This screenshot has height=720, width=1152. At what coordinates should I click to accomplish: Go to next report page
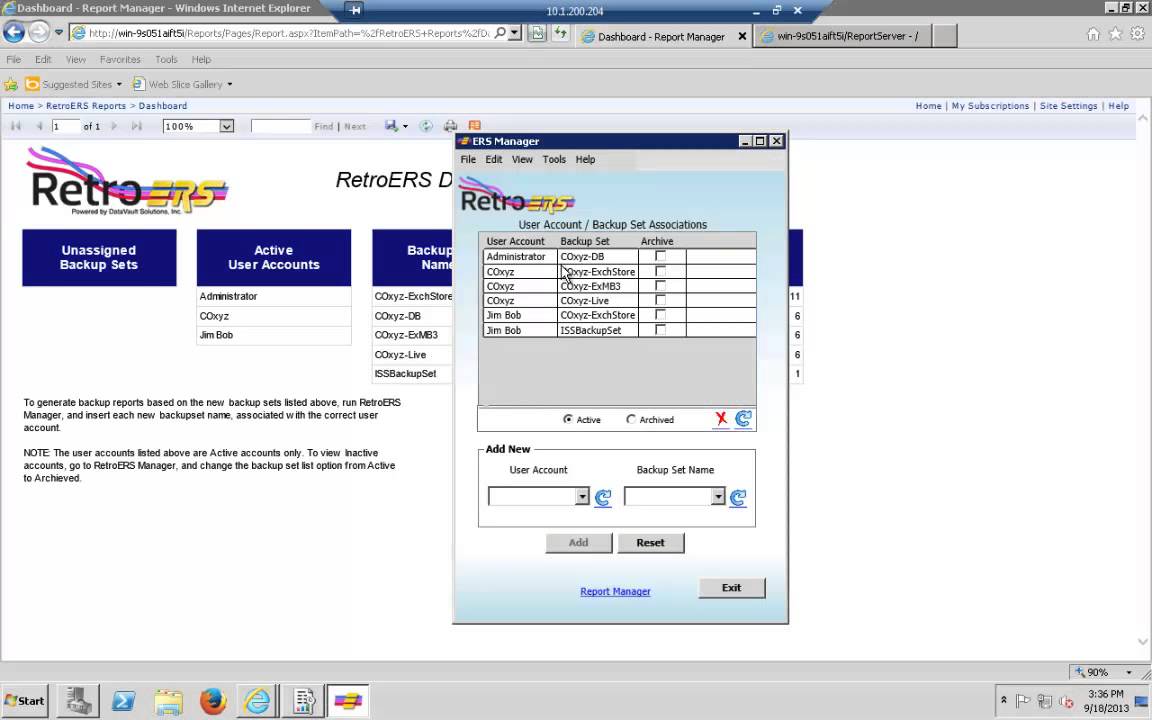pyautogui.click(x=114, y=126)
